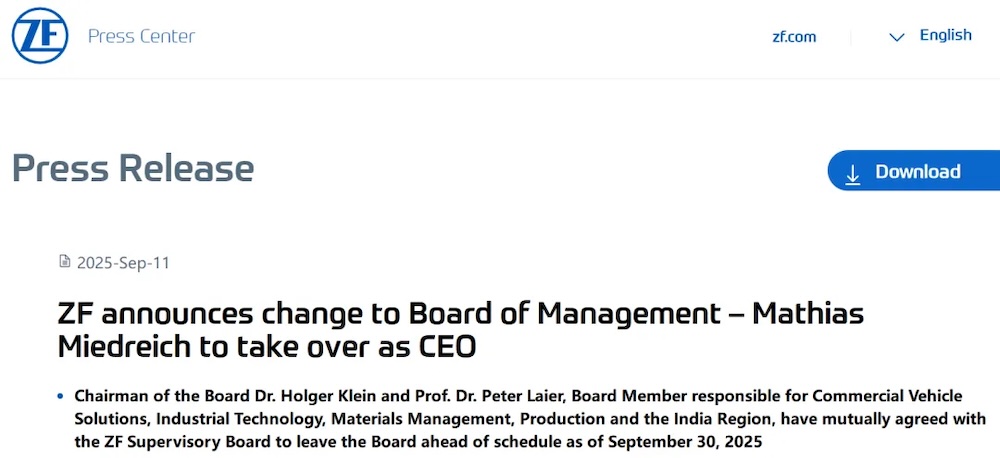Screen dimensions: 1000x458
Task: Click the Download button label
Action: pos(917,172)
